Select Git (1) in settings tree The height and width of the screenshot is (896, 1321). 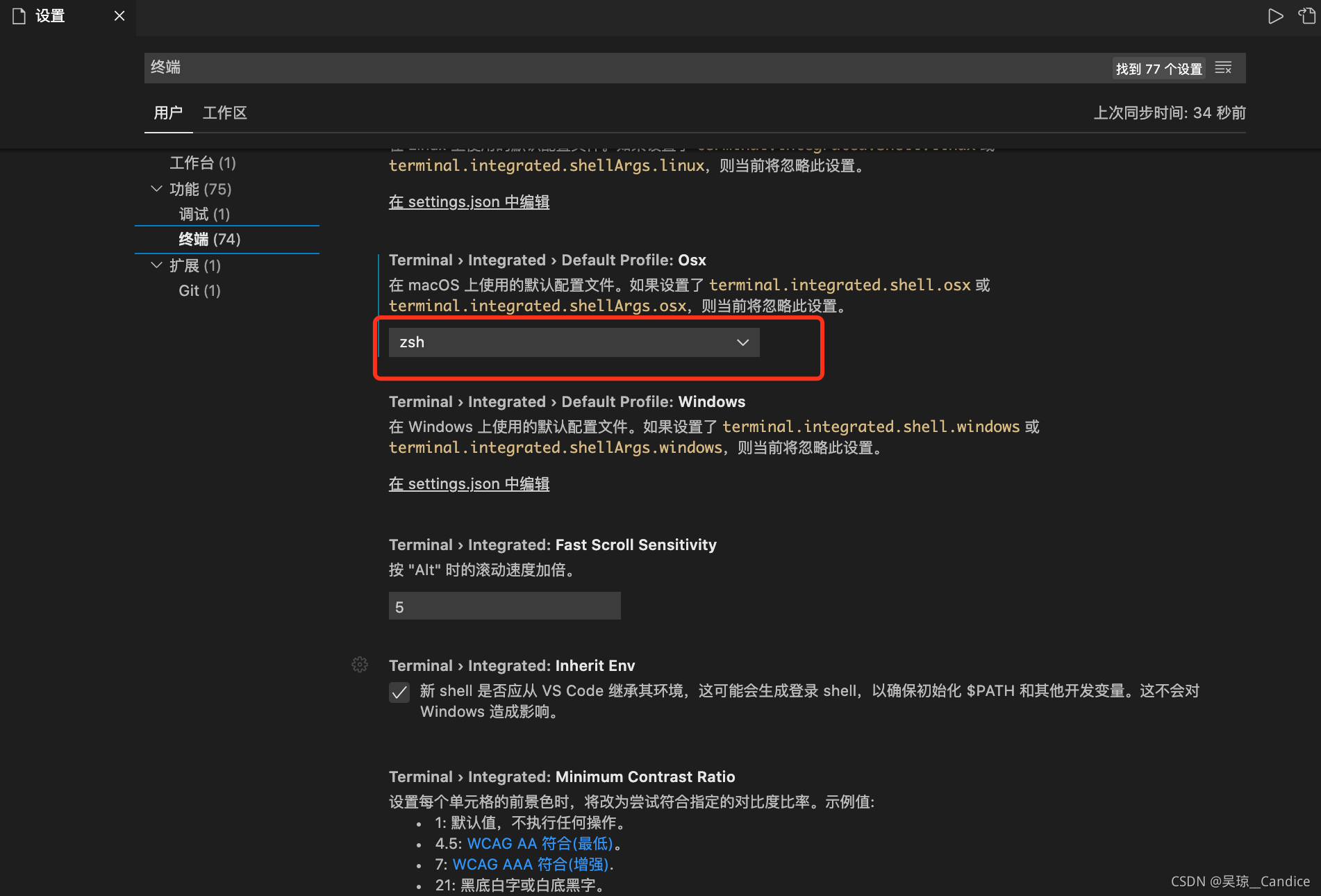pyautogui.click(x=199, y=291)
